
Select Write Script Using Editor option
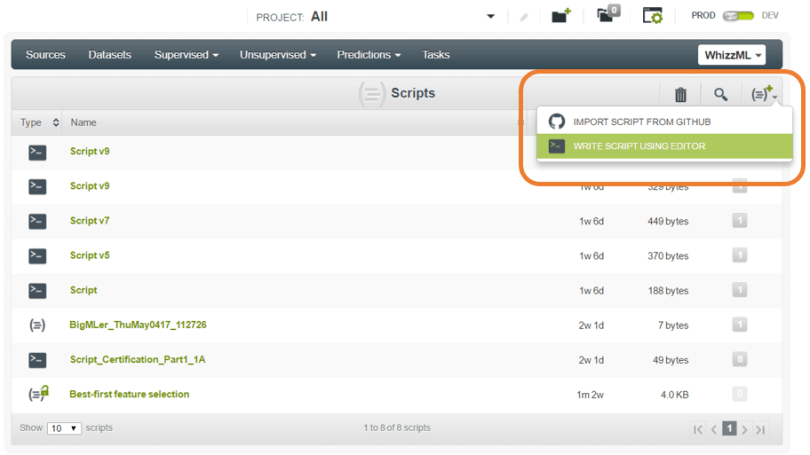coord(638,146)
